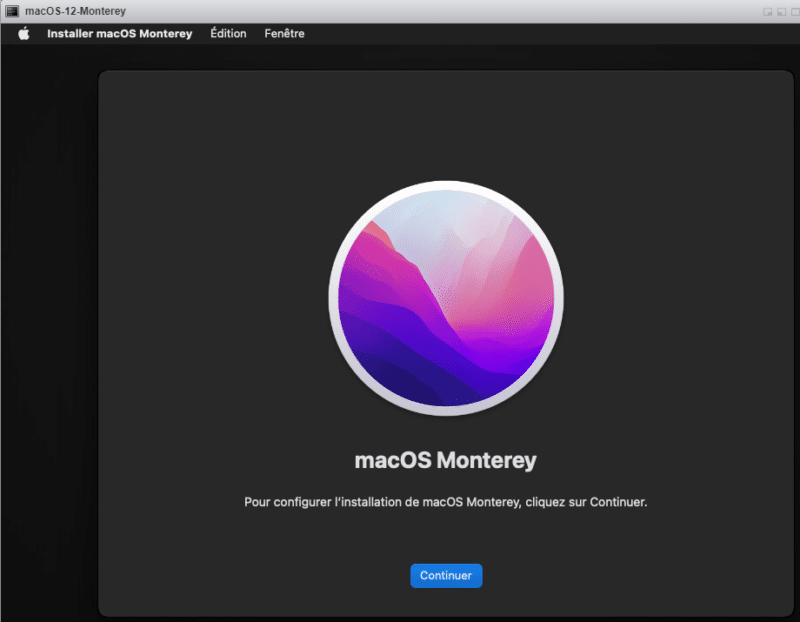The width and height of the screenshot is (800, 622).
Task: Open the Apple menu
Action: (23, 34)
